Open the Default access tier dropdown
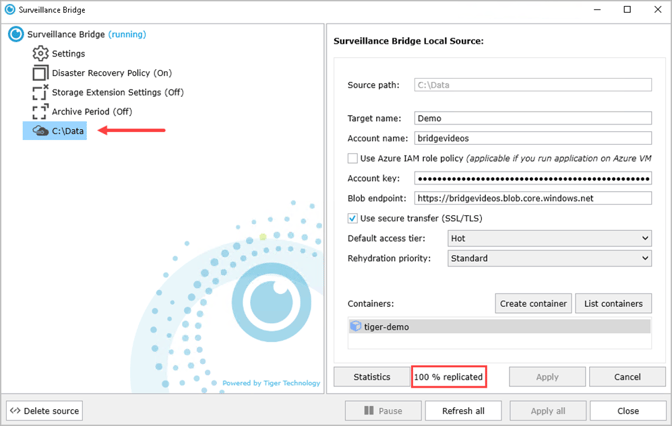The image size is (672, 426). tap(549, 238)
